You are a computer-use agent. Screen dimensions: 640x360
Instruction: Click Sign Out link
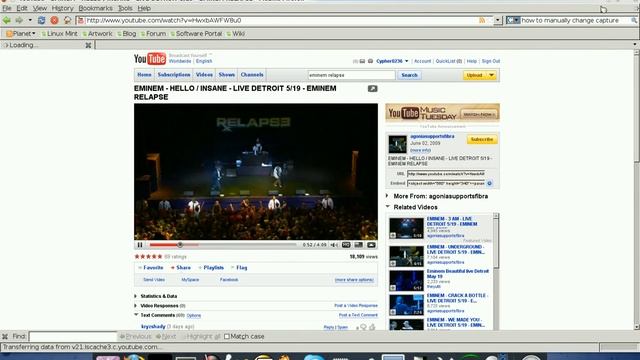pyautogui.click(x=491, y=61)
